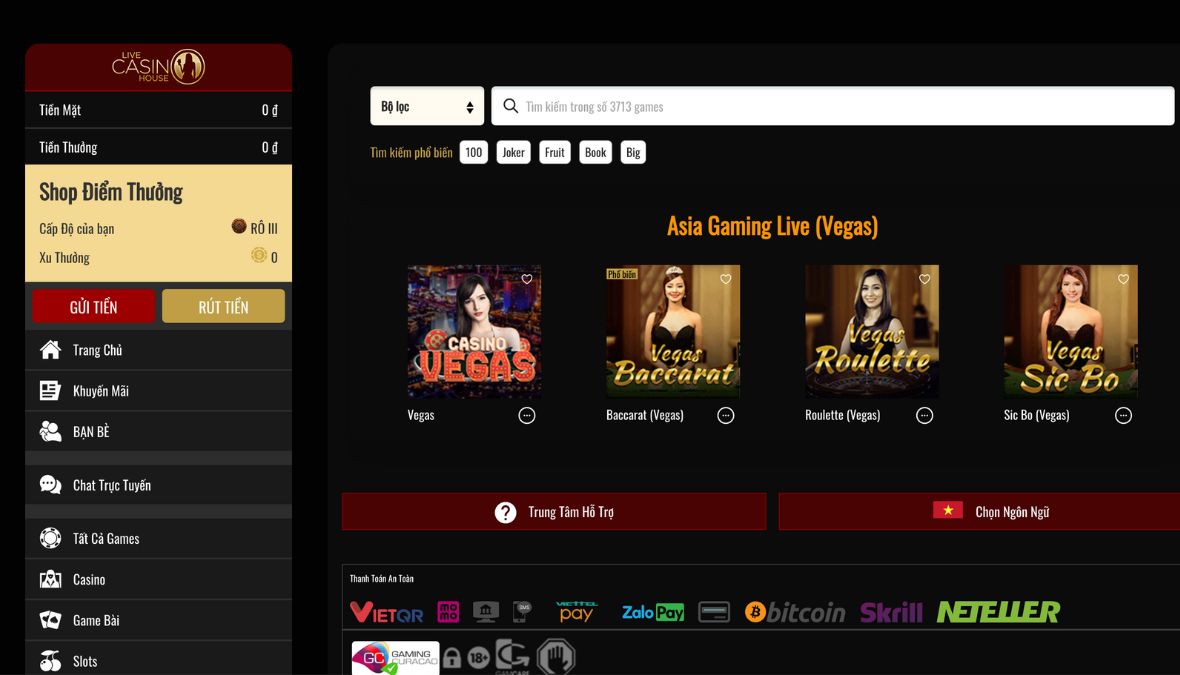Viewport: 1180px width, 675px height.
Task: Open BẠN BÈ friends section icon
Action: pos(49,431)
